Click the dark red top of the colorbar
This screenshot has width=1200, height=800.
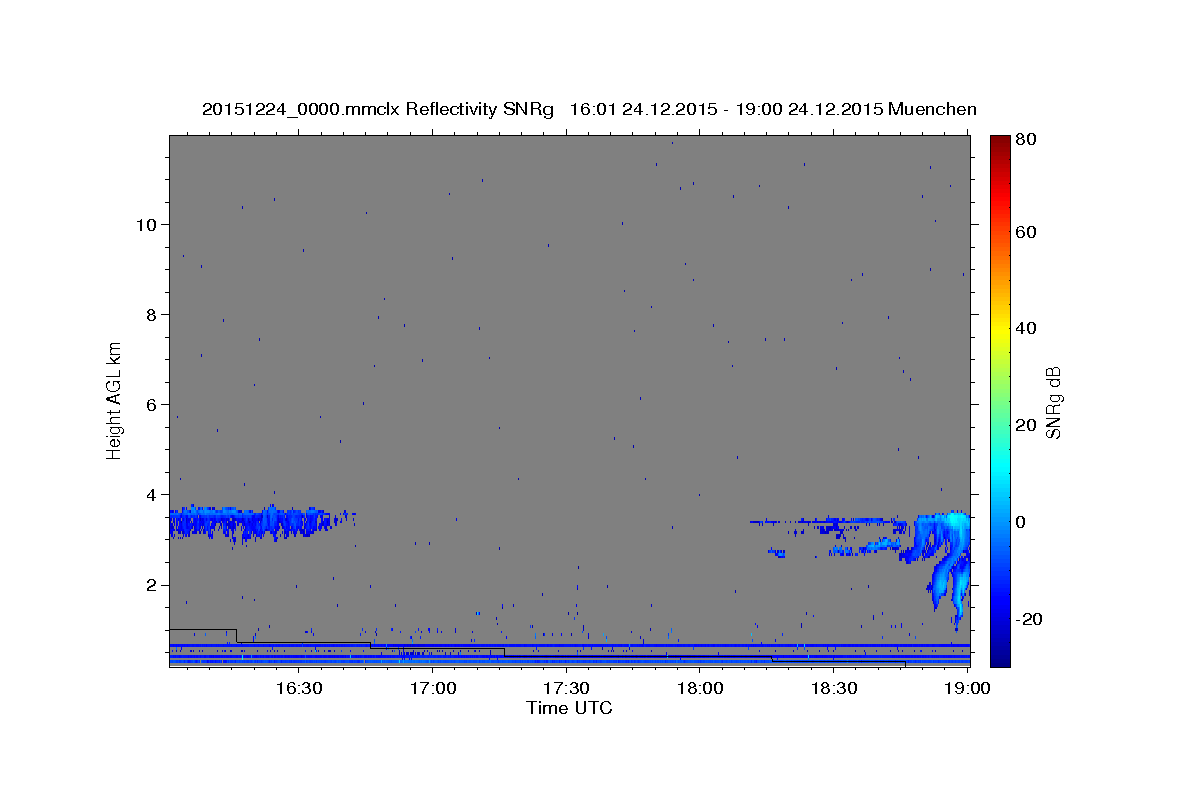tap(1000, 142)
